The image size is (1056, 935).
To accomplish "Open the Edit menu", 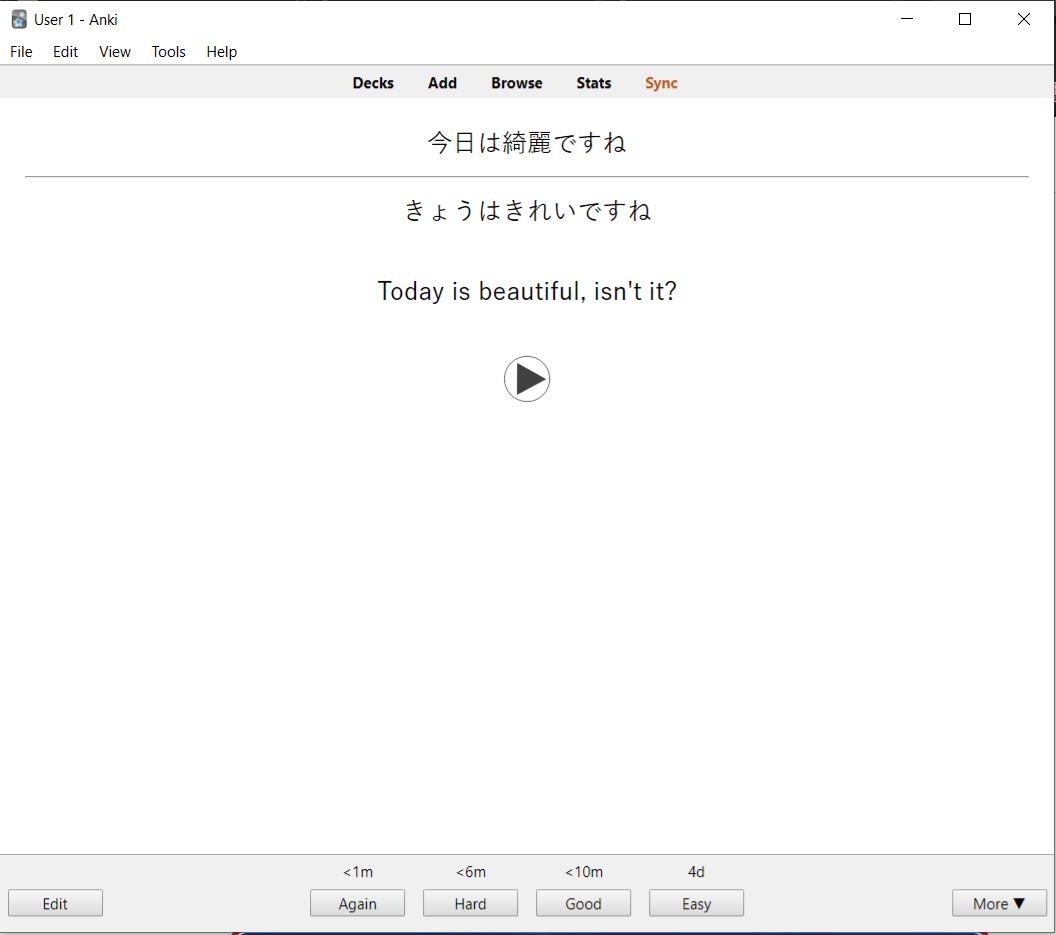I will (65, 52).
